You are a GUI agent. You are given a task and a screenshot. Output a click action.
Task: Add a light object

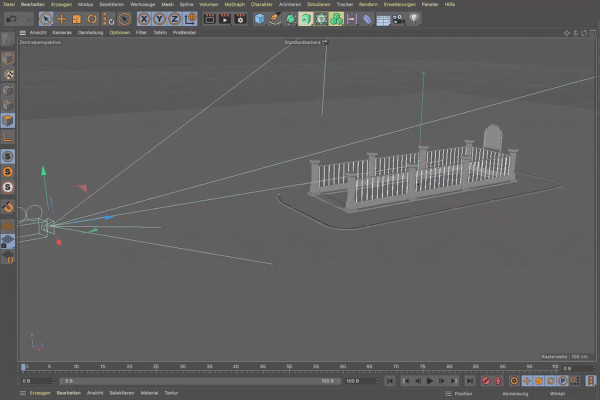click(414, 19)
